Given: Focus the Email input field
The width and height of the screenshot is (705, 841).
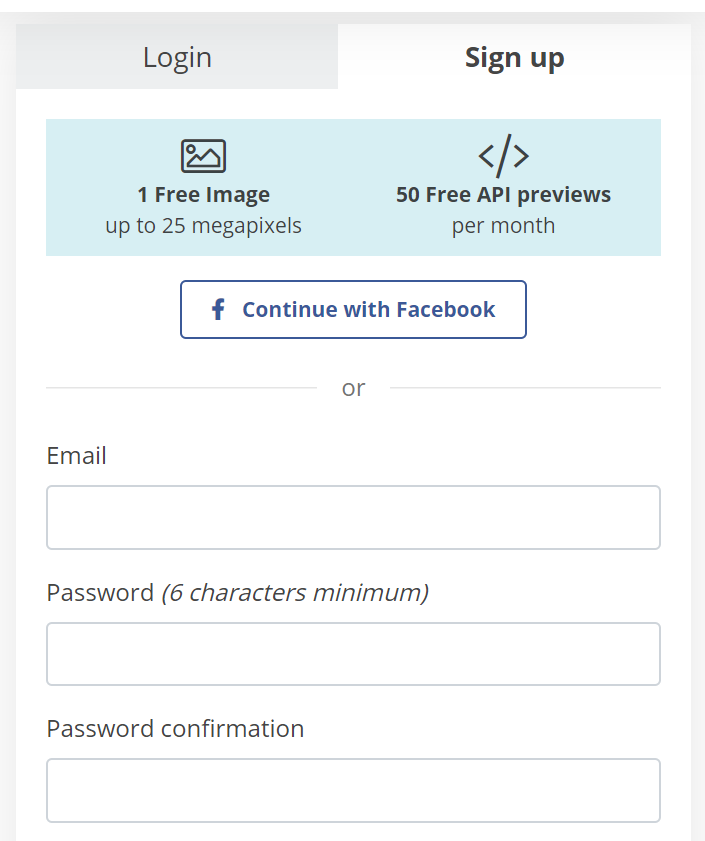Looking at the screenshot, I should click(353, 517).
